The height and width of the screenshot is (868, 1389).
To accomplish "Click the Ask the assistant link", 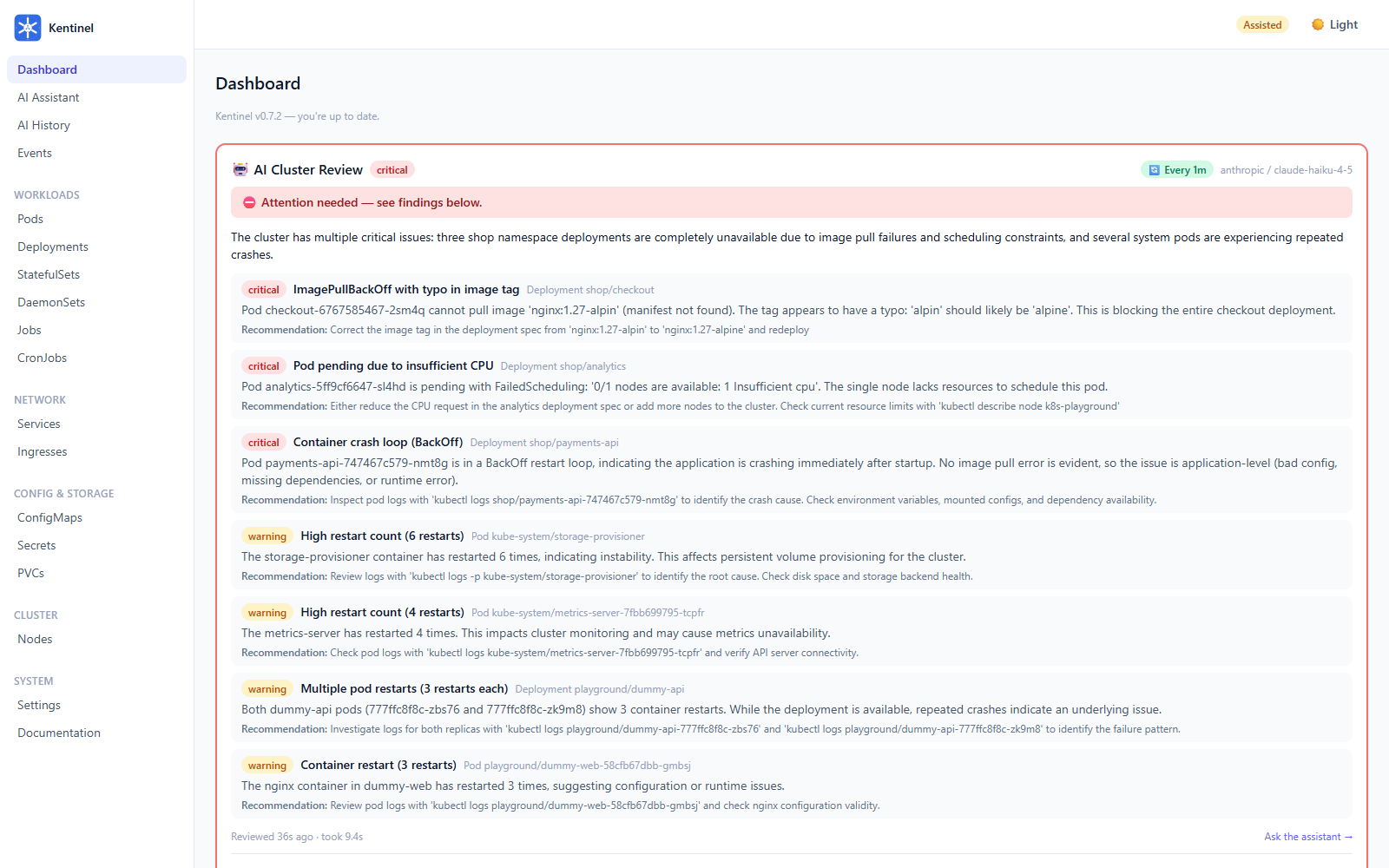I will point(1307,837).
